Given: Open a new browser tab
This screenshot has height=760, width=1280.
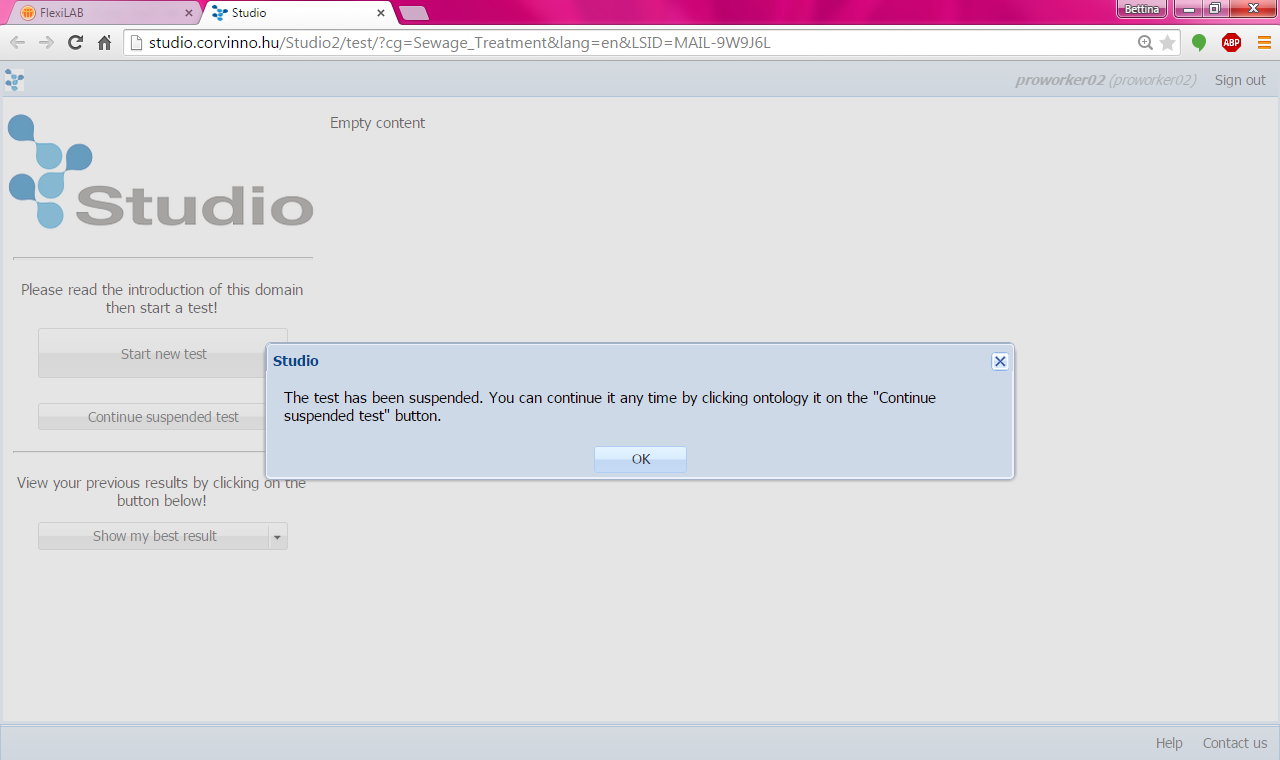Looking at the screenshot, I should (x=413, y=13).
